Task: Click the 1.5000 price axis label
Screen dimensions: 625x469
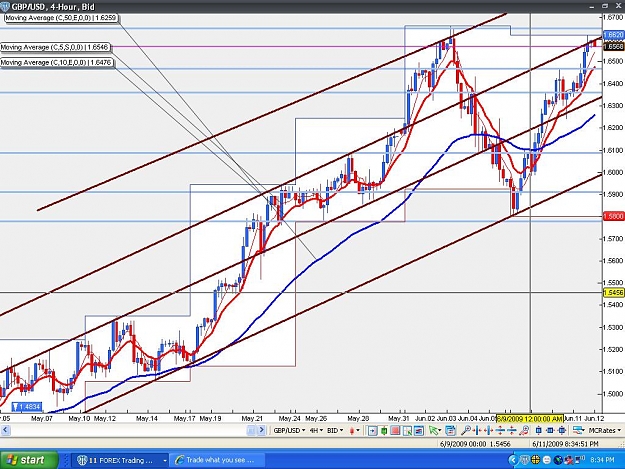Action: coord(614,394)
